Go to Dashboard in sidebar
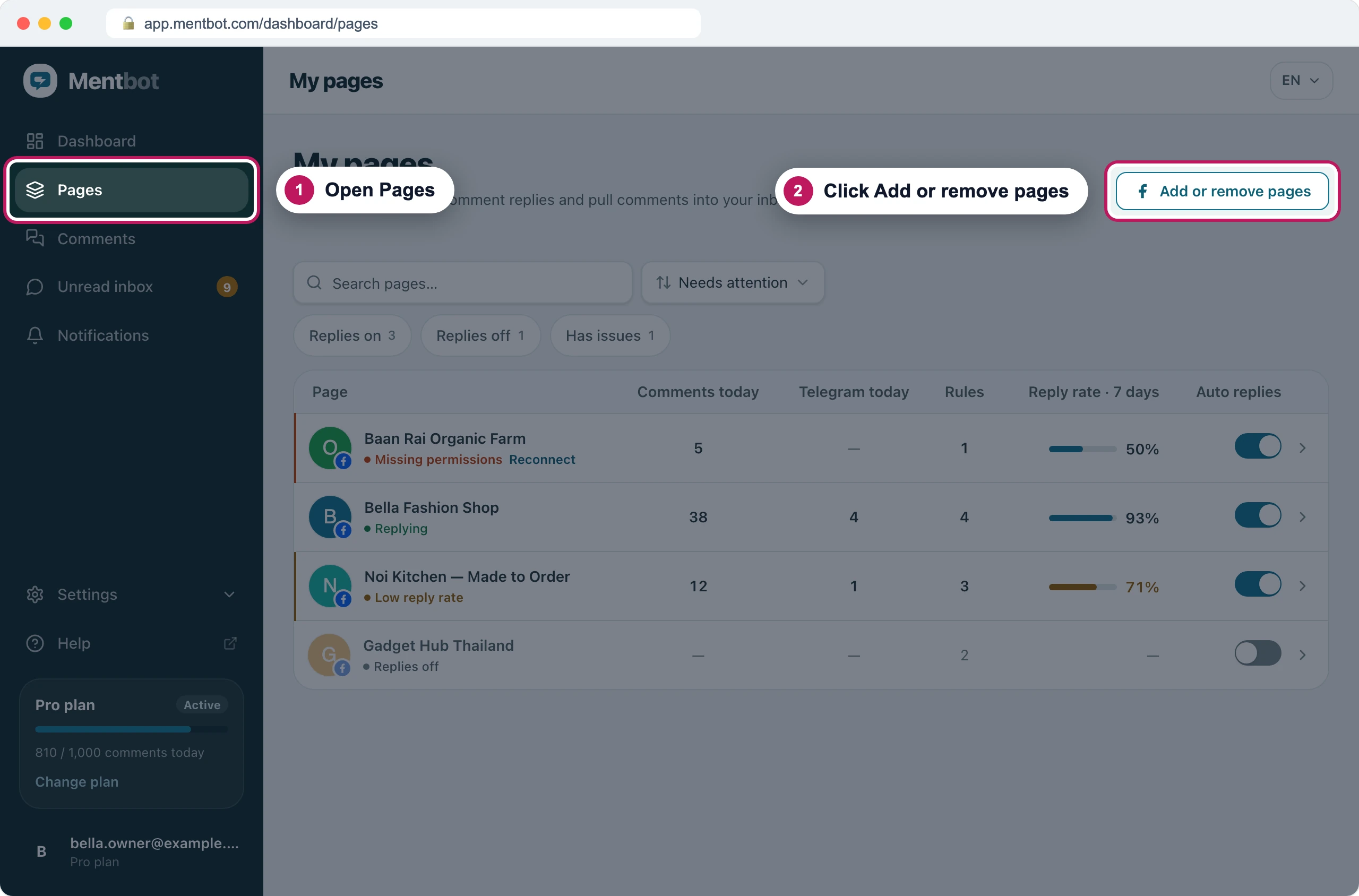This screenshot has height=896, width=1359. 132,141
